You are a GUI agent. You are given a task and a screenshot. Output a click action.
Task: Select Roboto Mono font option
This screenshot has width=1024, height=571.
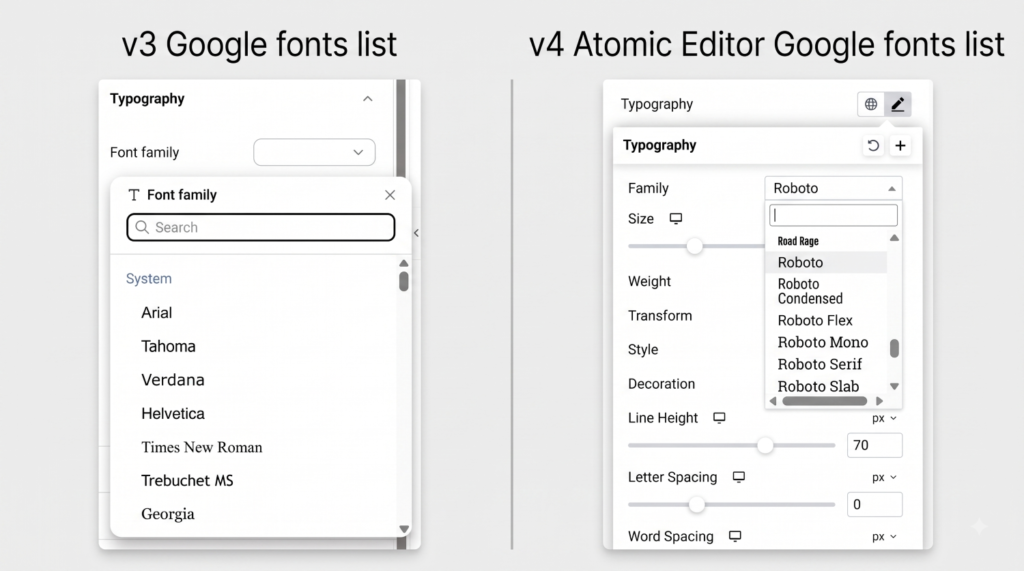823,342
